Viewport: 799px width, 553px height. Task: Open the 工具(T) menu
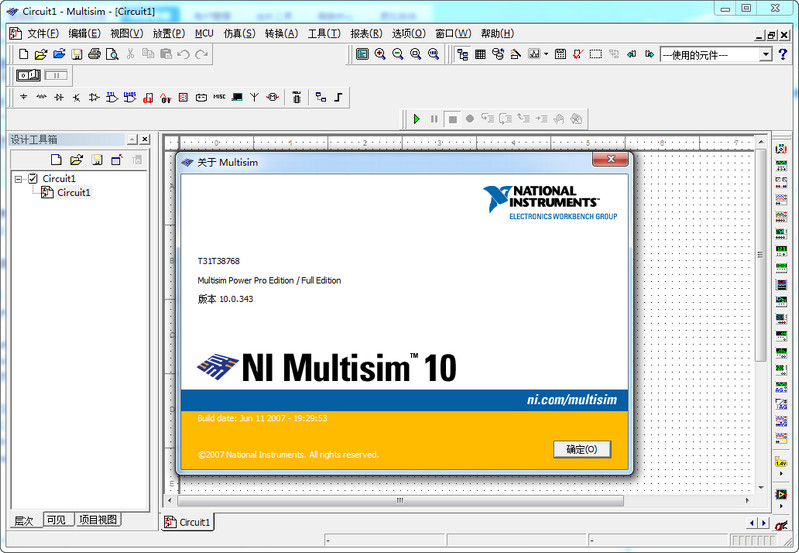pyautogui.click(x=324, y=34)
